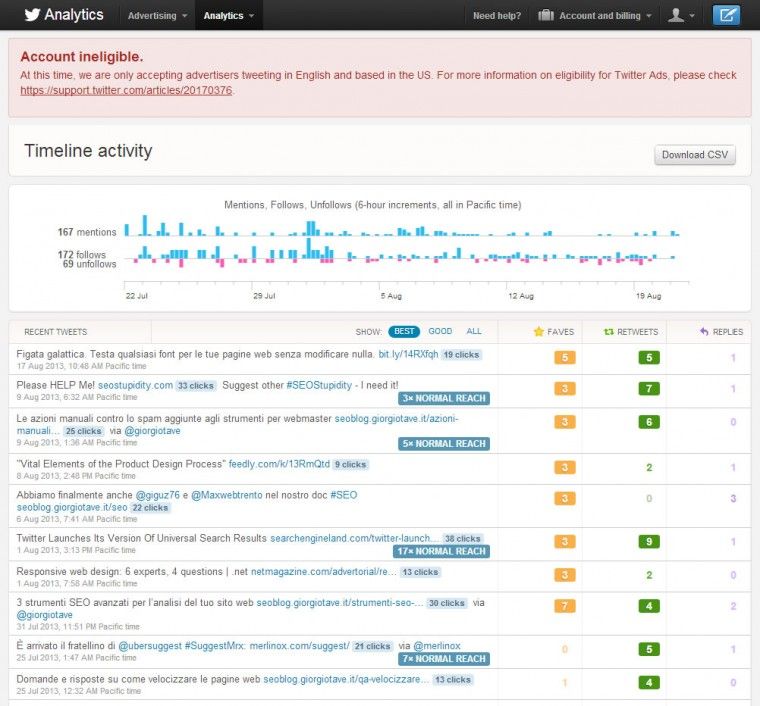Click the RECENT TWEETS column header

(56, 332)
